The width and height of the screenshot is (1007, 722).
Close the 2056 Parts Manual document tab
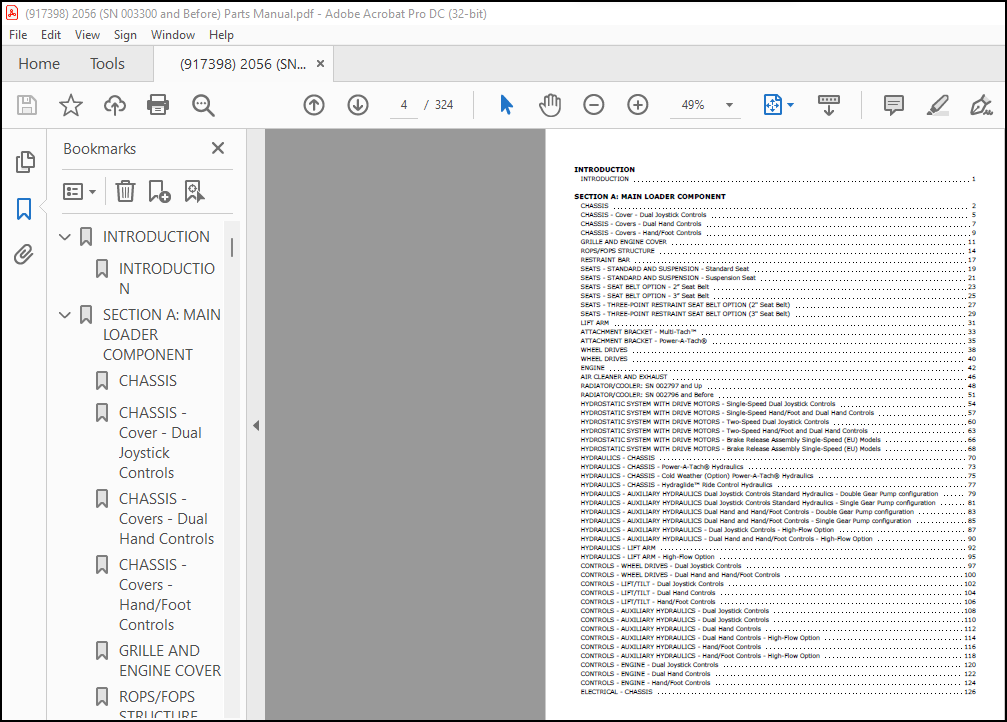point(320,64)
